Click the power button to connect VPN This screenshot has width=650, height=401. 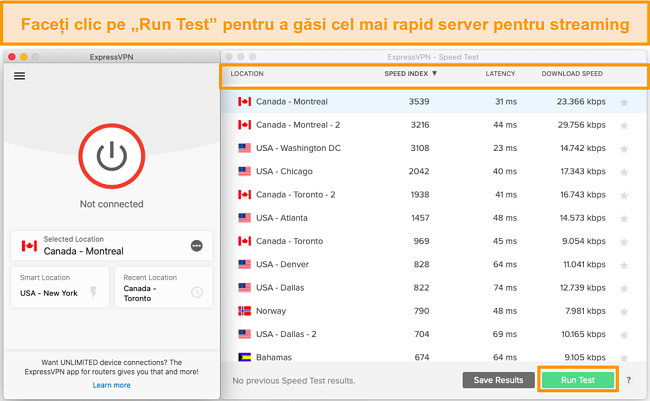click(112, 156)
